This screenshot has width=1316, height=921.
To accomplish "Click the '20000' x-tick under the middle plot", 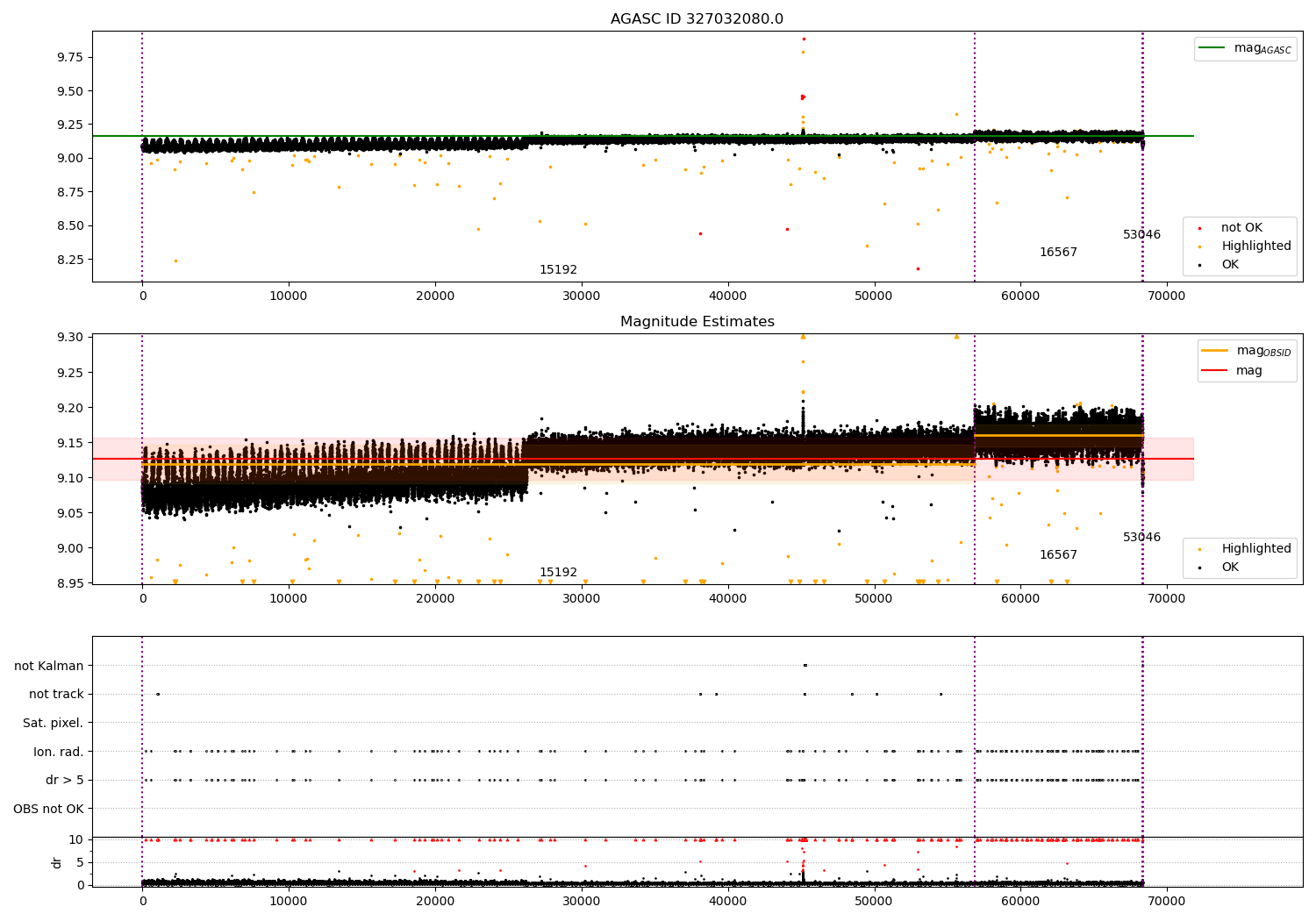I will [435, 599].
